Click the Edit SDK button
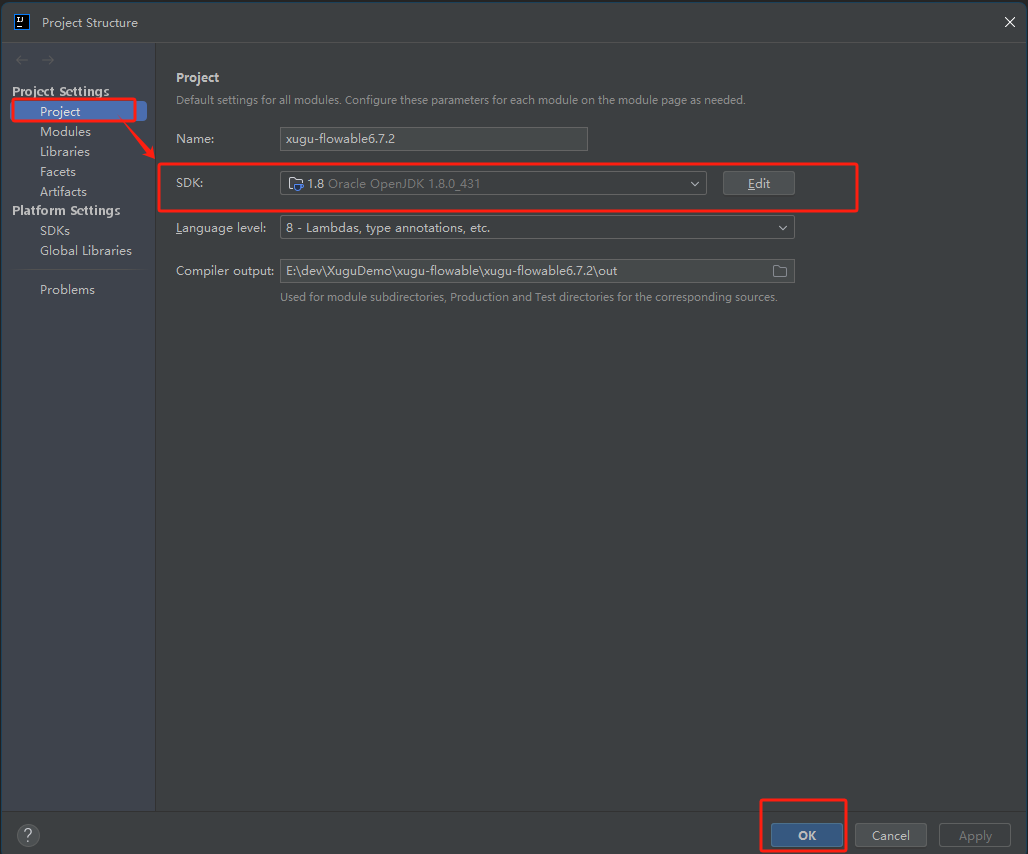 (x=759, y=184)
